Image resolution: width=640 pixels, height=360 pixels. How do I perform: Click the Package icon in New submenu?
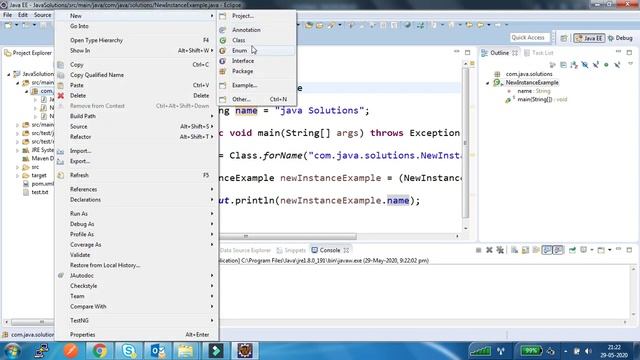[x=223, y=71]
